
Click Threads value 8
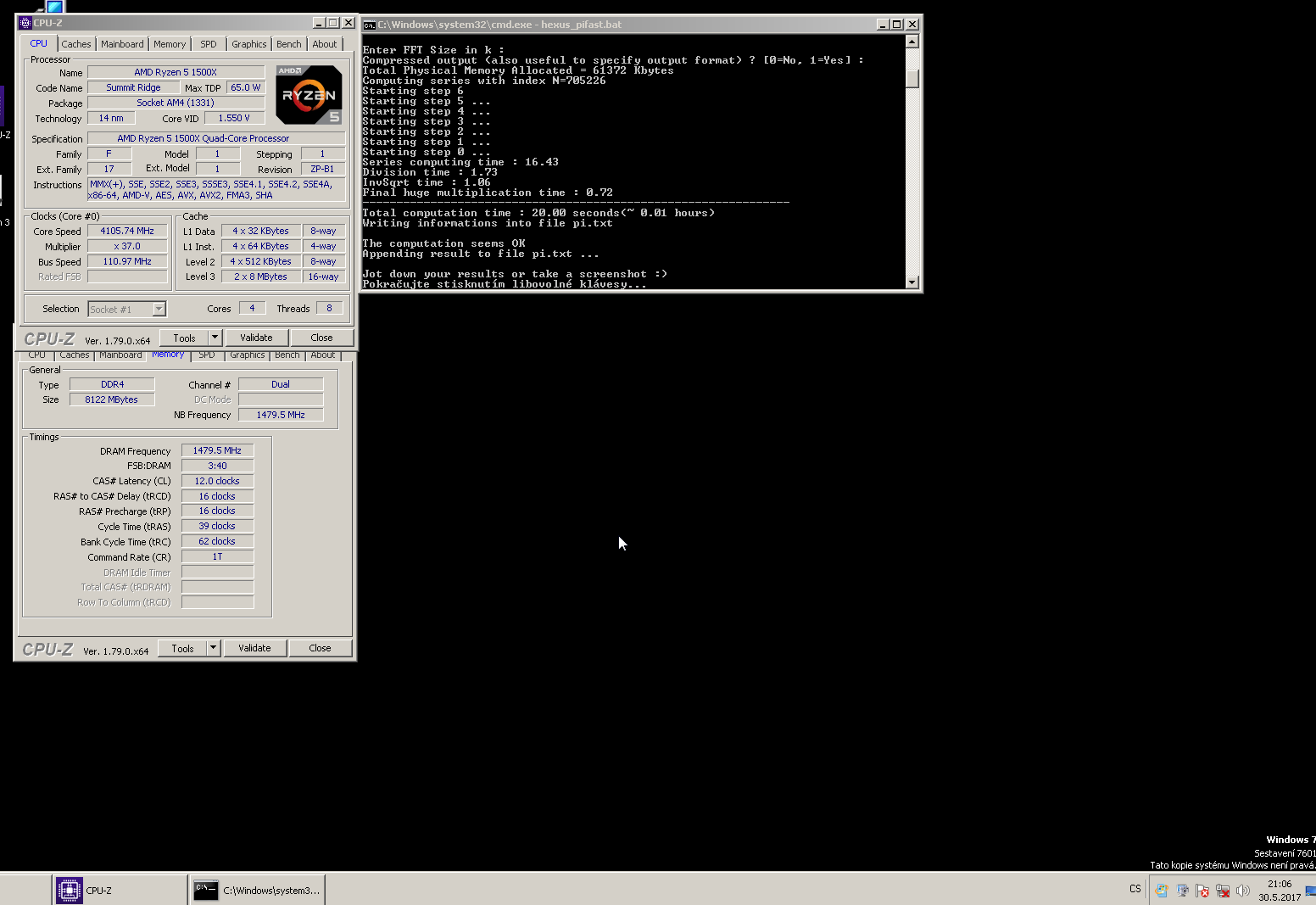(x=330, y=308)
